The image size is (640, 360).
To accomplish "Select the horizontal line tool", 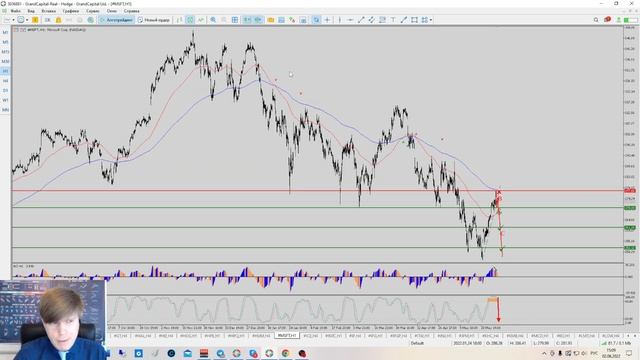I will click(x=350, y=20).
